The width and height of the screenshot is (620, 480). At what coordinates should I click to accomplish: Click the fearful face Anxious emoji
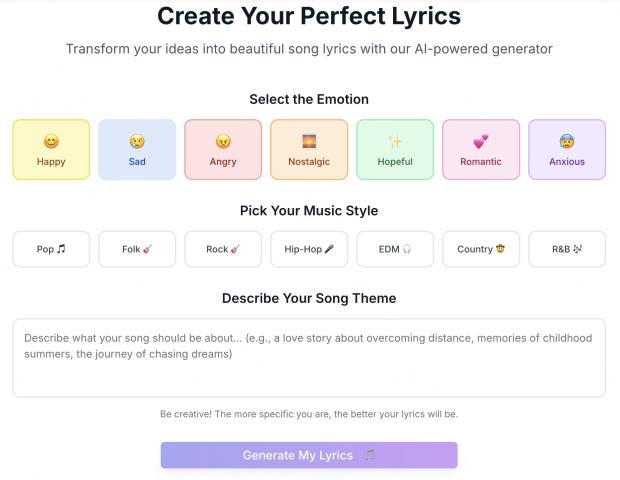(x=567, y=142)
